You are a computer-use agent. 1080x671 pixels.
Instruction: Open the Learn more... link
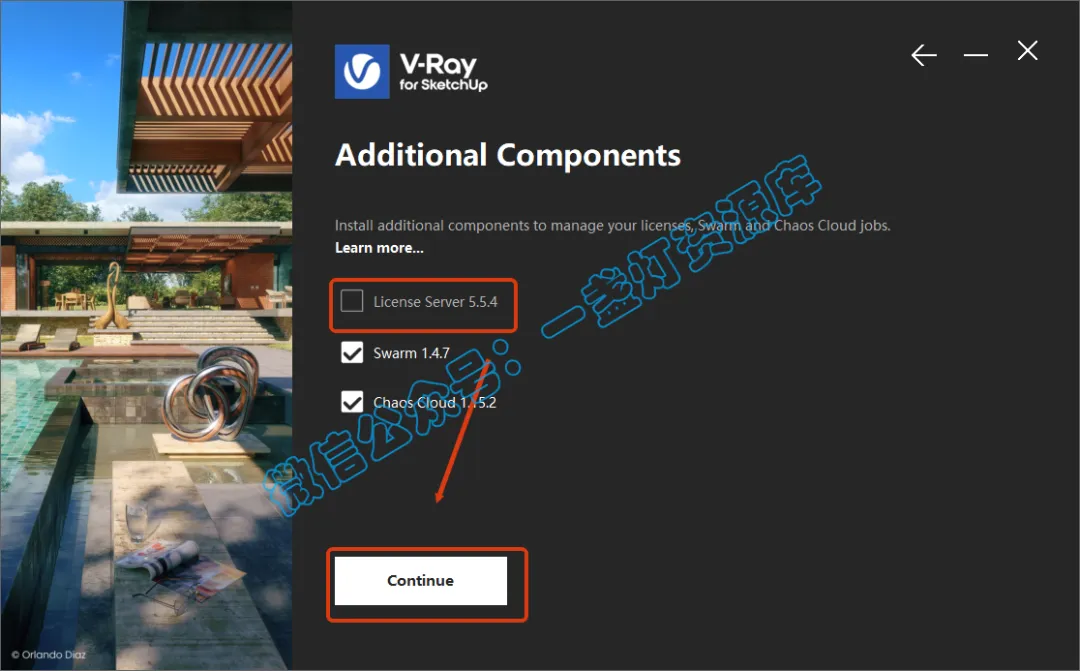[x=379, y=248]
